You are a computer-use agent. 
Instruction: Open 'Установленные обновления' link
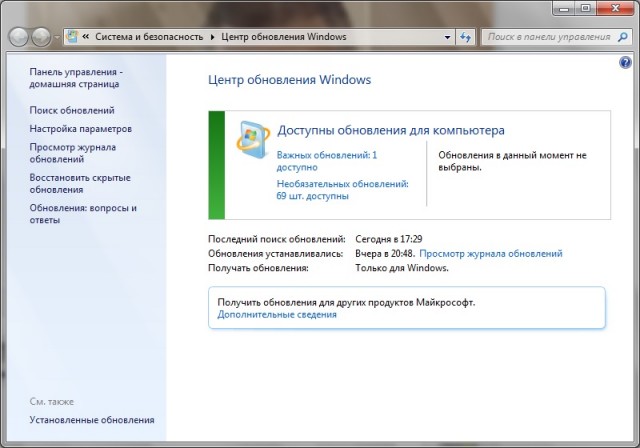coord(92,420)
